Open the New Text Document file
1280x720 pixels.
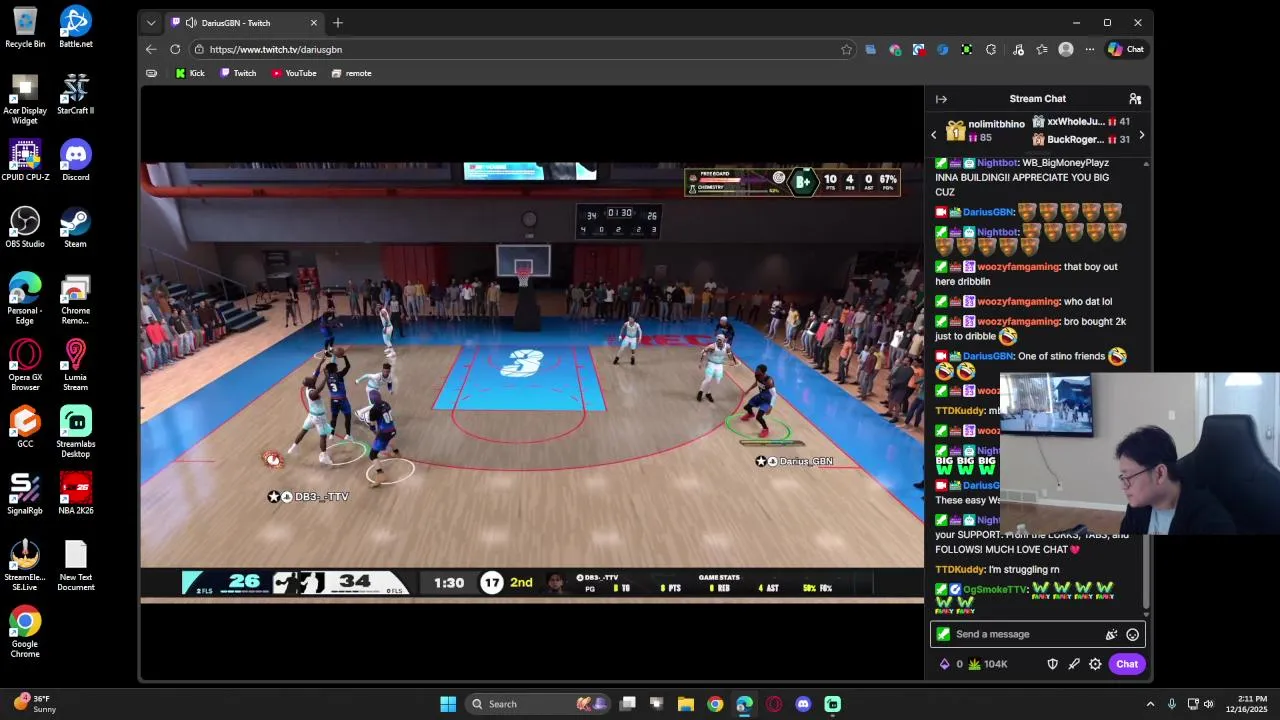75,566
